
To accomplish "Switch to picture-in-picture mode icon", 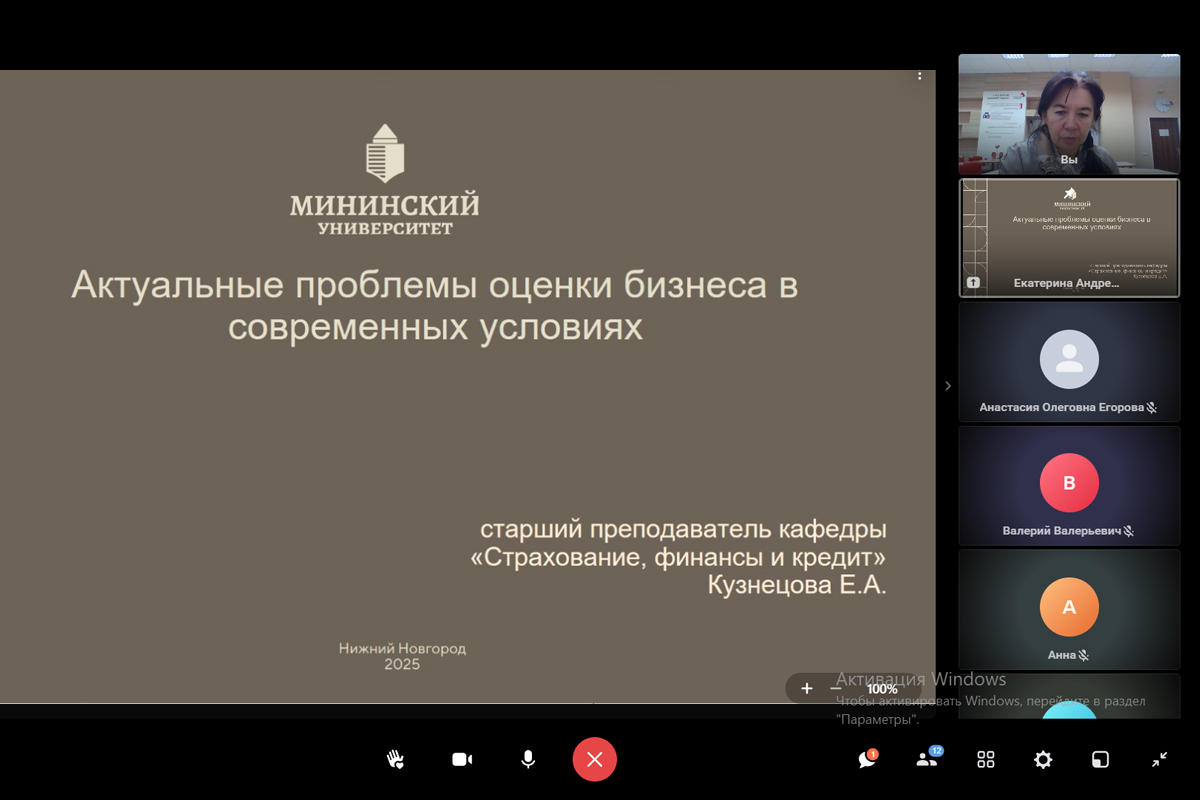I will coord(1100,760).
